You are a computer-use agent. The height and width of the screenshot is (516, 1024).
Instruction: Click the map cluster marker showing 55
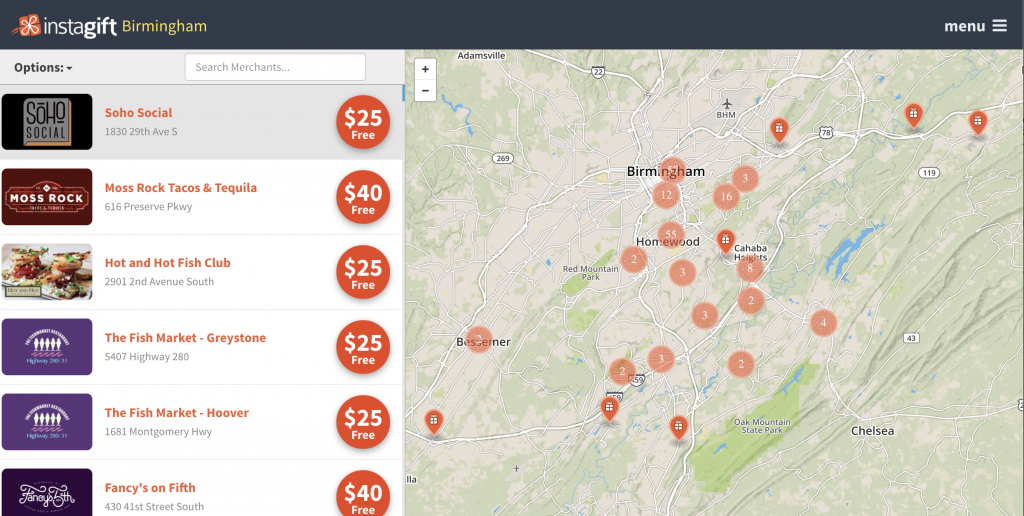point(671,236)
